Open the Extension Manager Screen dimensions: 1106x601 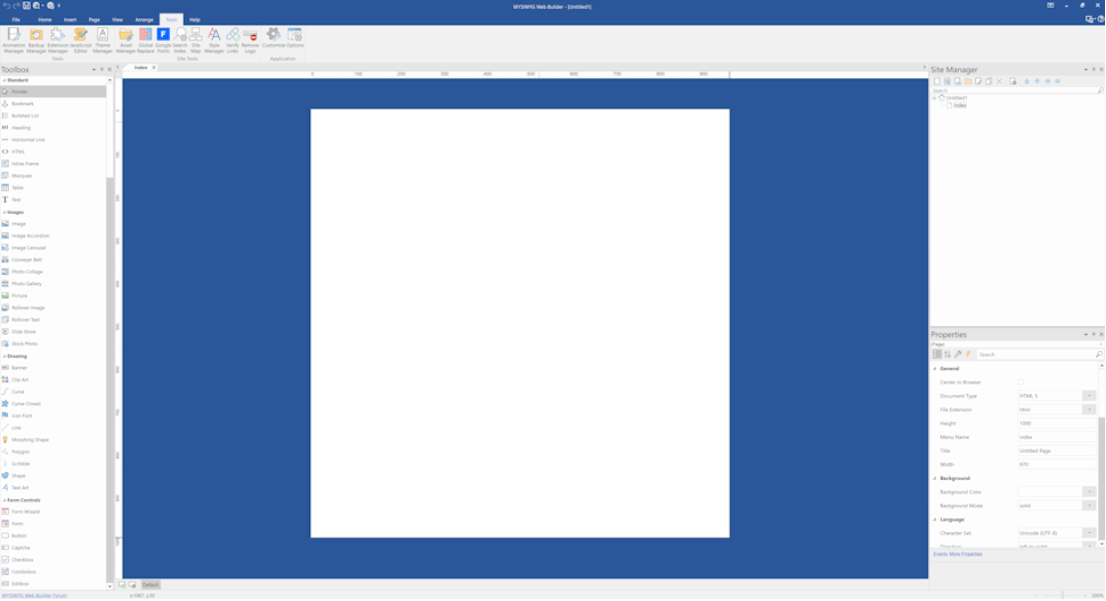(x=58, y=40)
